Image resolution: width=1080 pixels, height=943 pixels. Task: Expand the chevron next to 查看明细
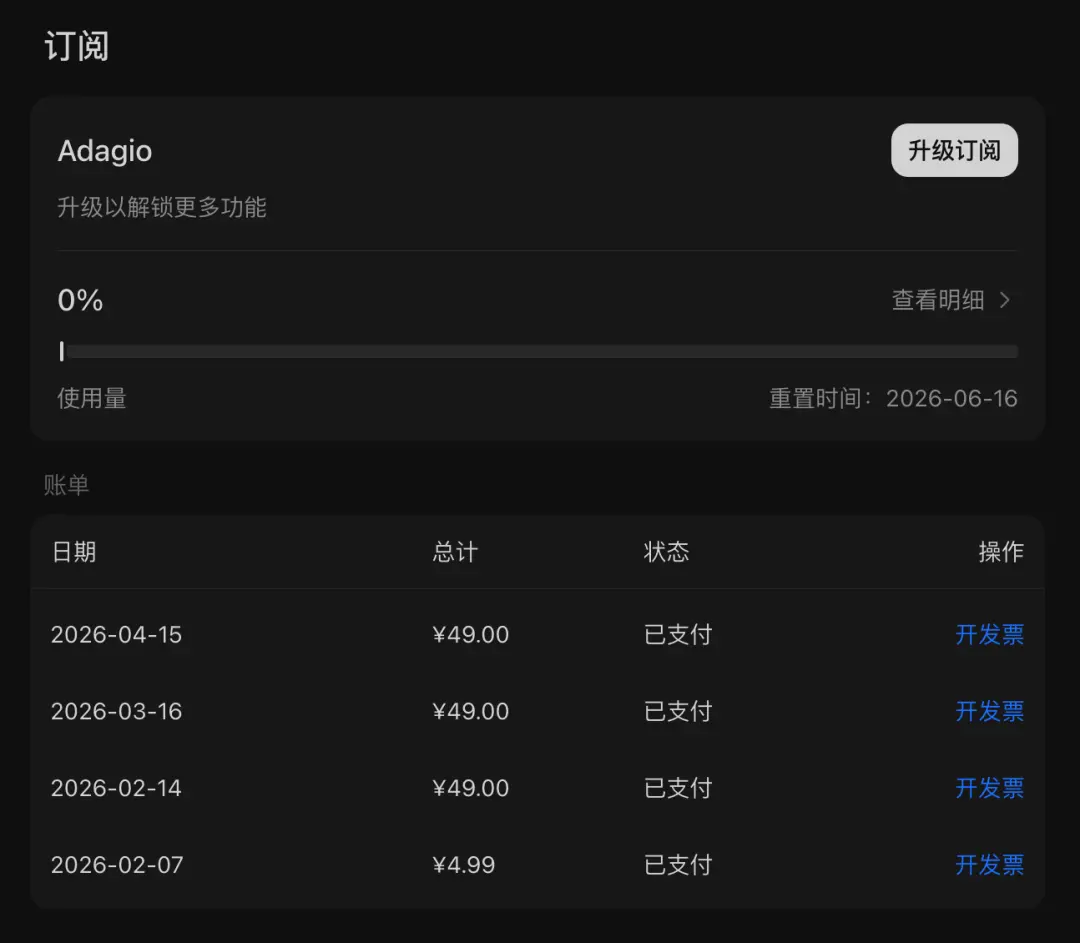coord(1005,300)
